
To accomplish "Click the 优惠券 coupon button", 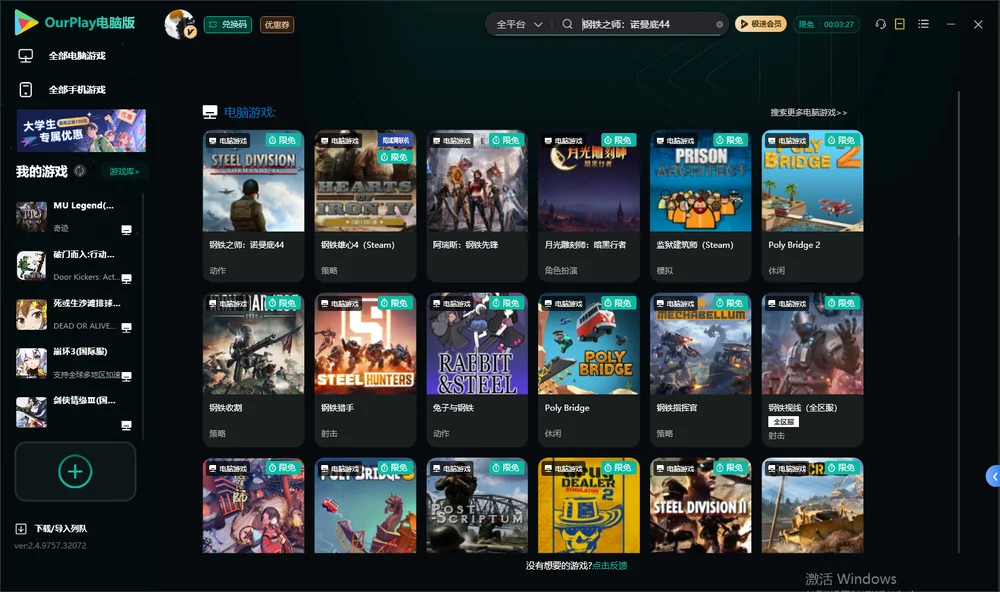I will tap(277, 25).
